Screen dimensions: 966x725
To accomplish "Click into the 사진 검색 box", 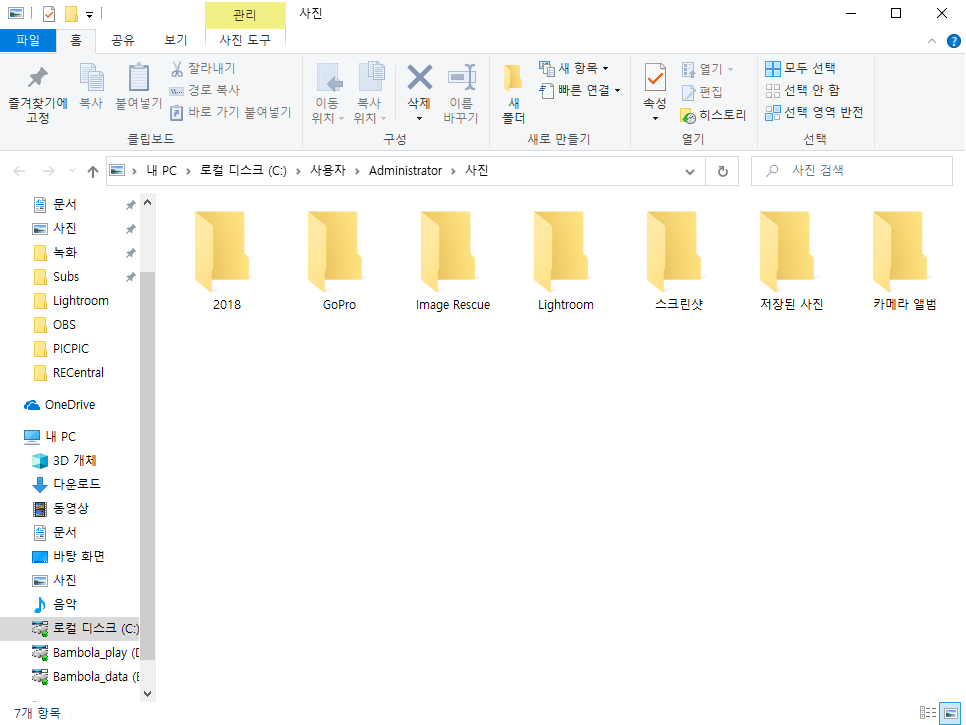I will pos(852,171).
